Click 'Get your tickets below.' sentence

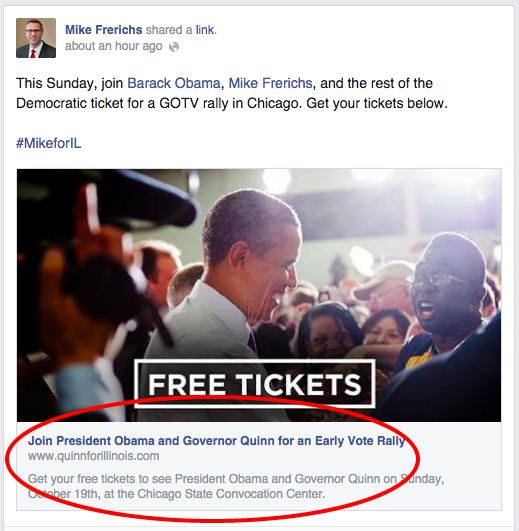pyautogui.click(x=377, y=103)
